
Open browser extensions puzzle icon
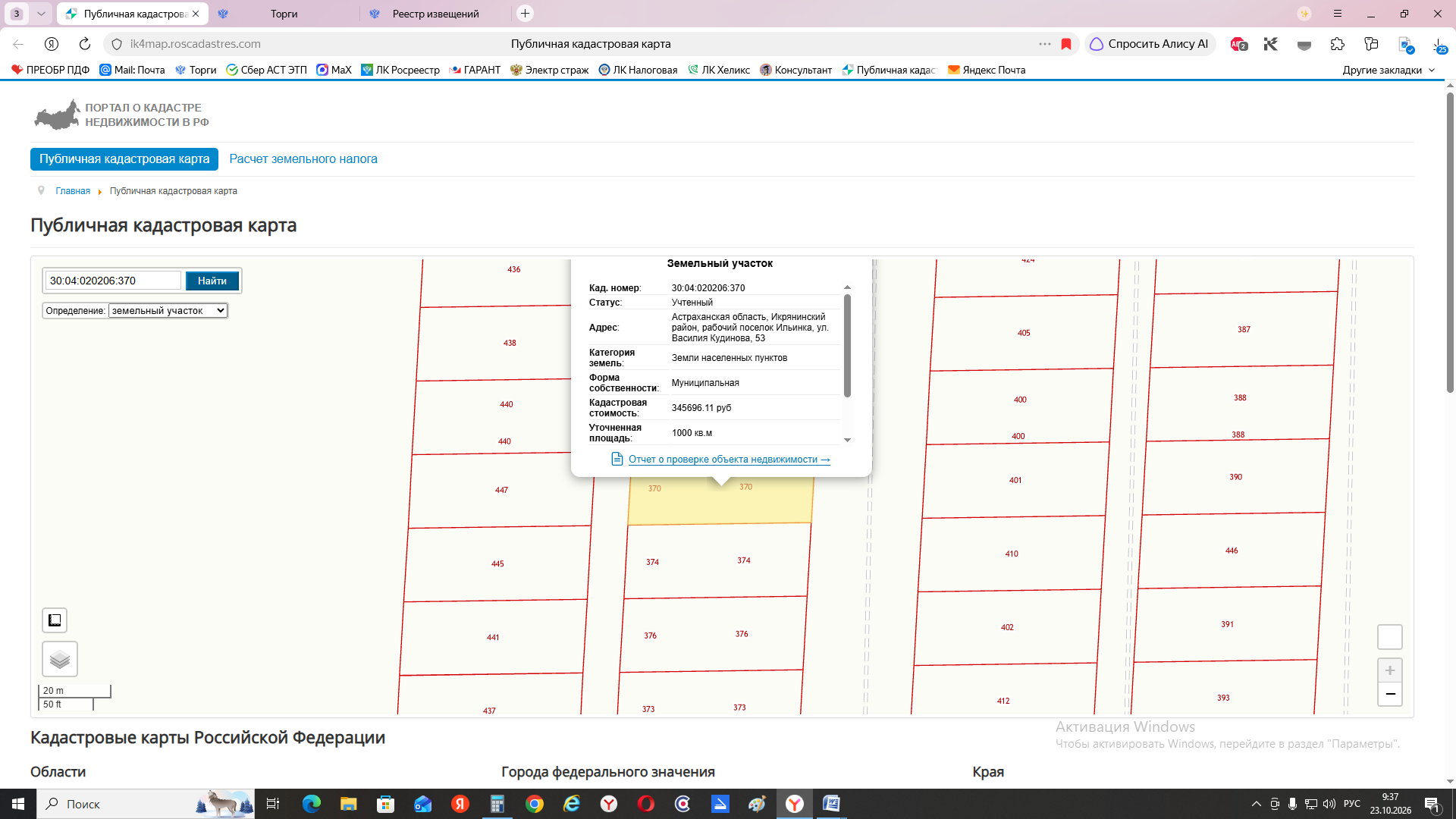click(x=1338, y=44)
